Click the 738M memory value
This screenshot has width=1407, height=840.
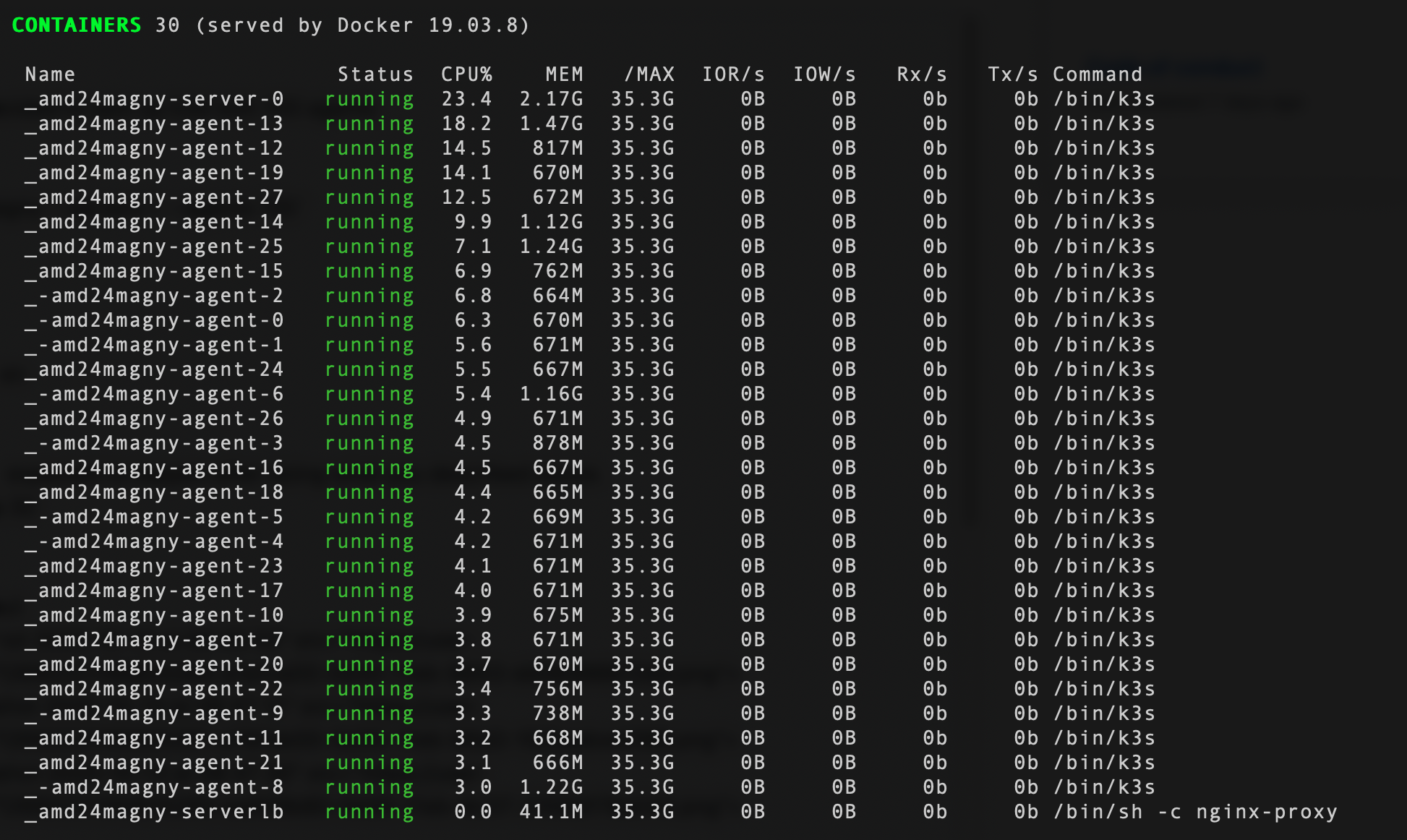tap(558, 713)
